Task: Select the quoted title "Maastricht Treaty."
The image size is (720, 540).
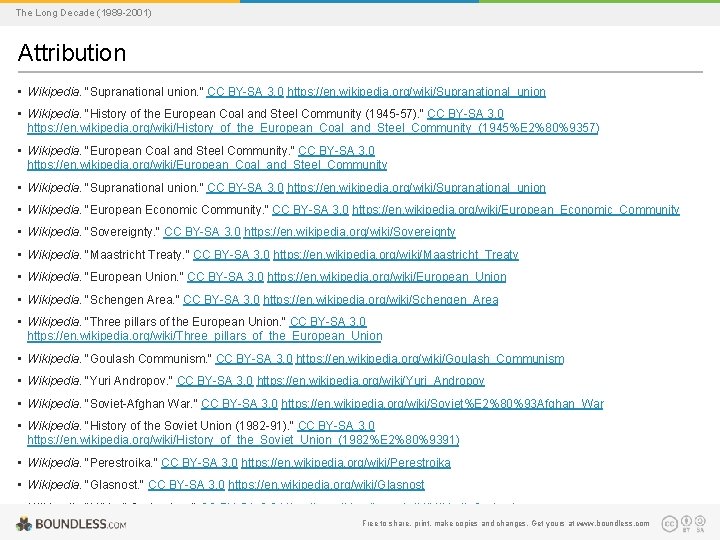Action: pyautogui.click(x=137, y=254)
